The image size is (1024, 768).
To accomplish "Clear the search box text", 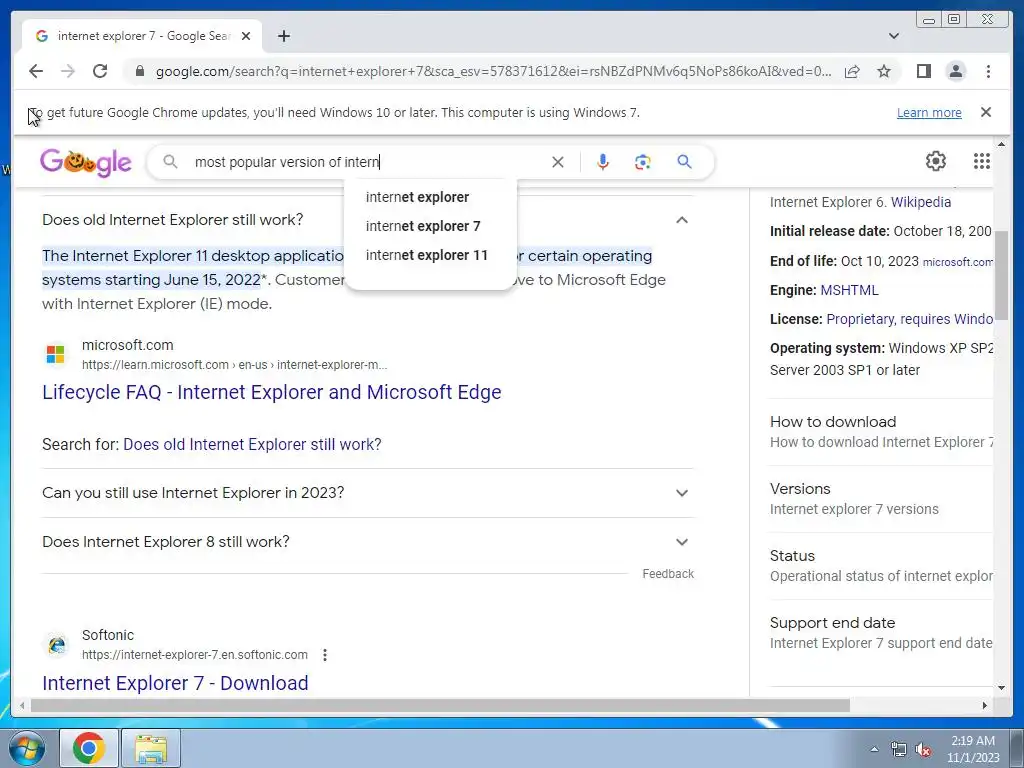I will pos(558,162).
